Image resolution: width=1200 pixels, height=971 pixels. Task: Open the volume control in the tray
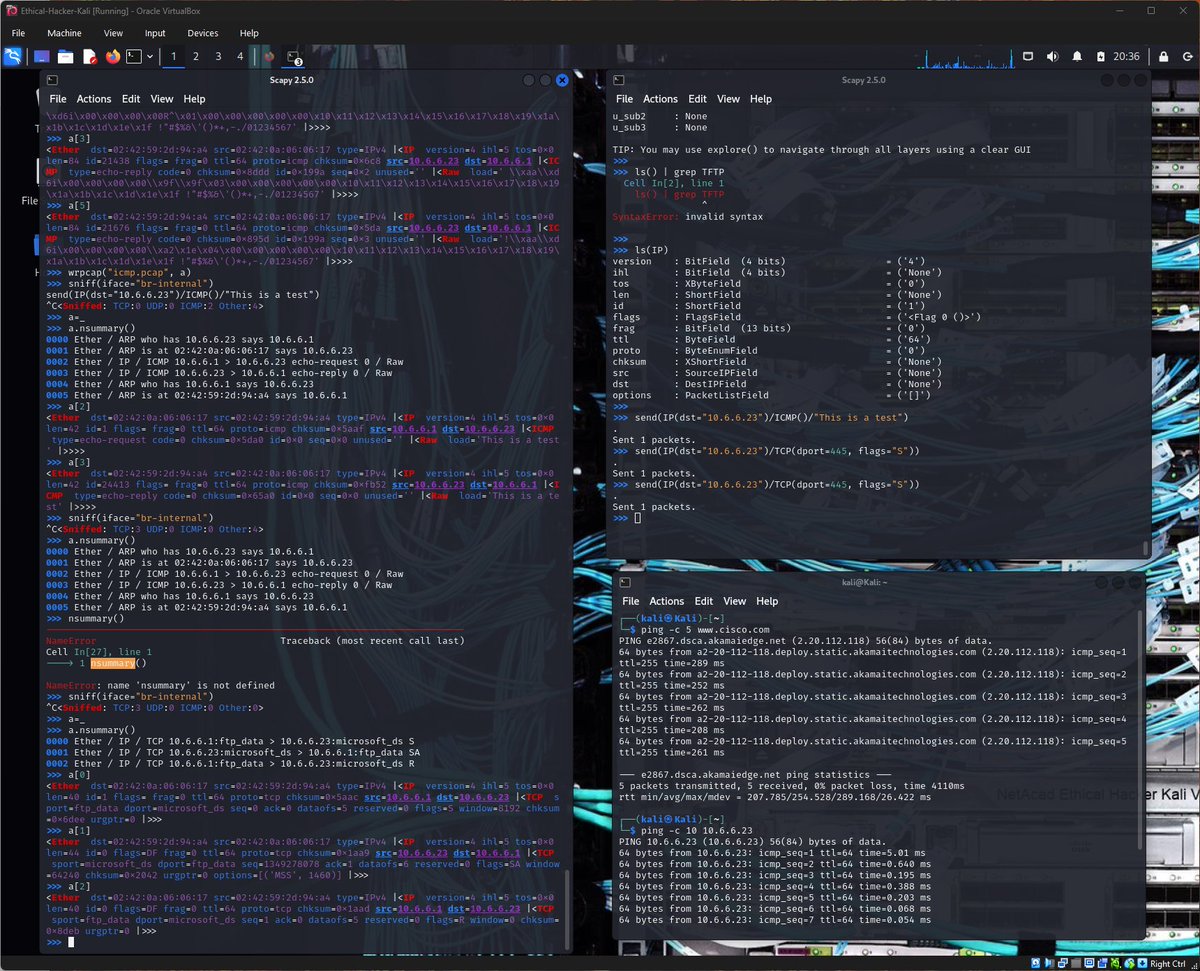pos(1052,57)
